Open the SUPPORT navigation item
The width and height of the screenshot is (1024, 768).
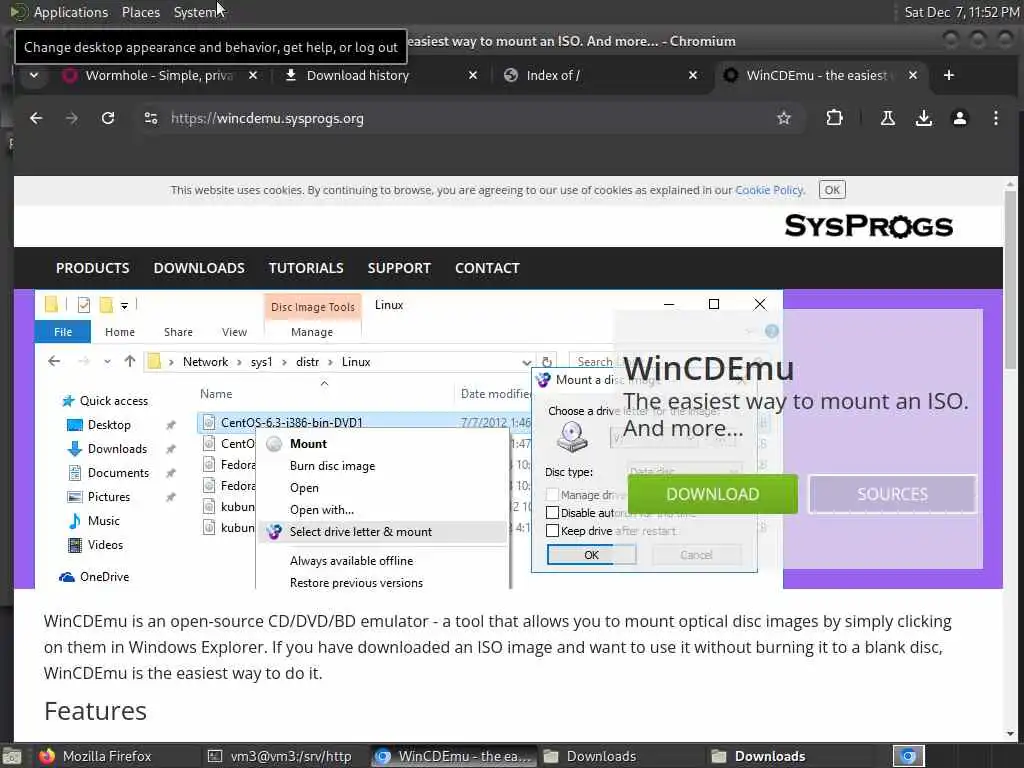[x=399, y=268]
